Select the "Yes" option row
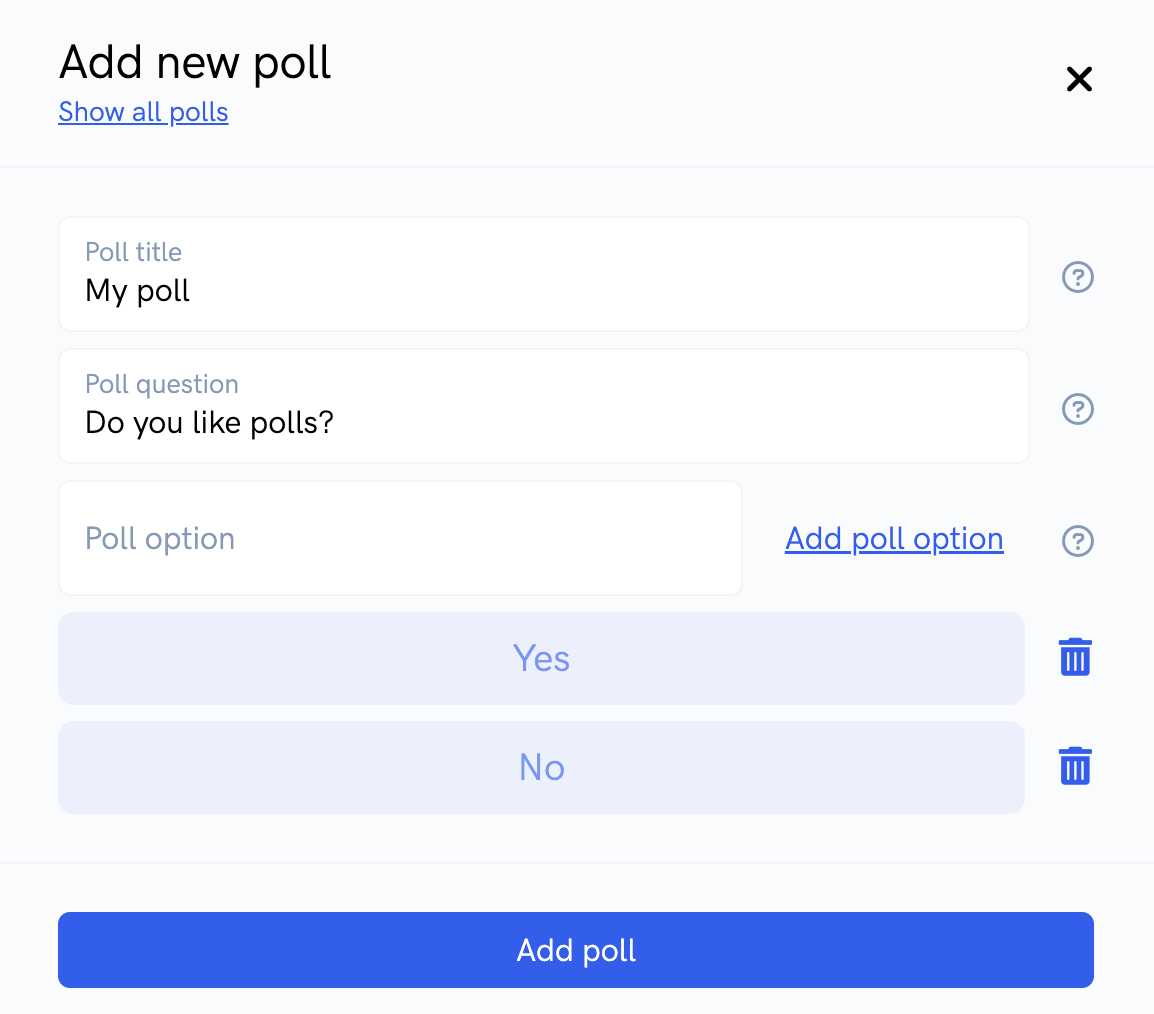Screen dimensions: 1154x1014 542,658
